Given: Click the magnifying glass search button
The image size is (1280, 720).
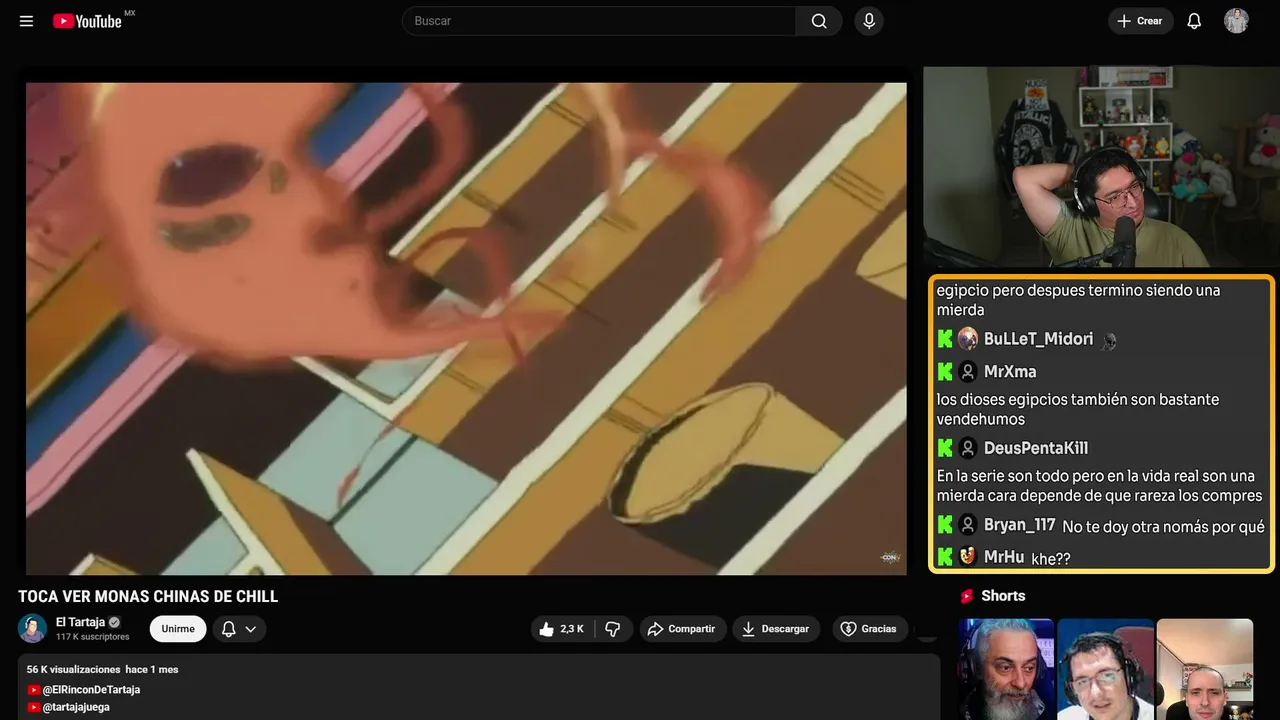Looking at the screenshot, I should (819, 21).
